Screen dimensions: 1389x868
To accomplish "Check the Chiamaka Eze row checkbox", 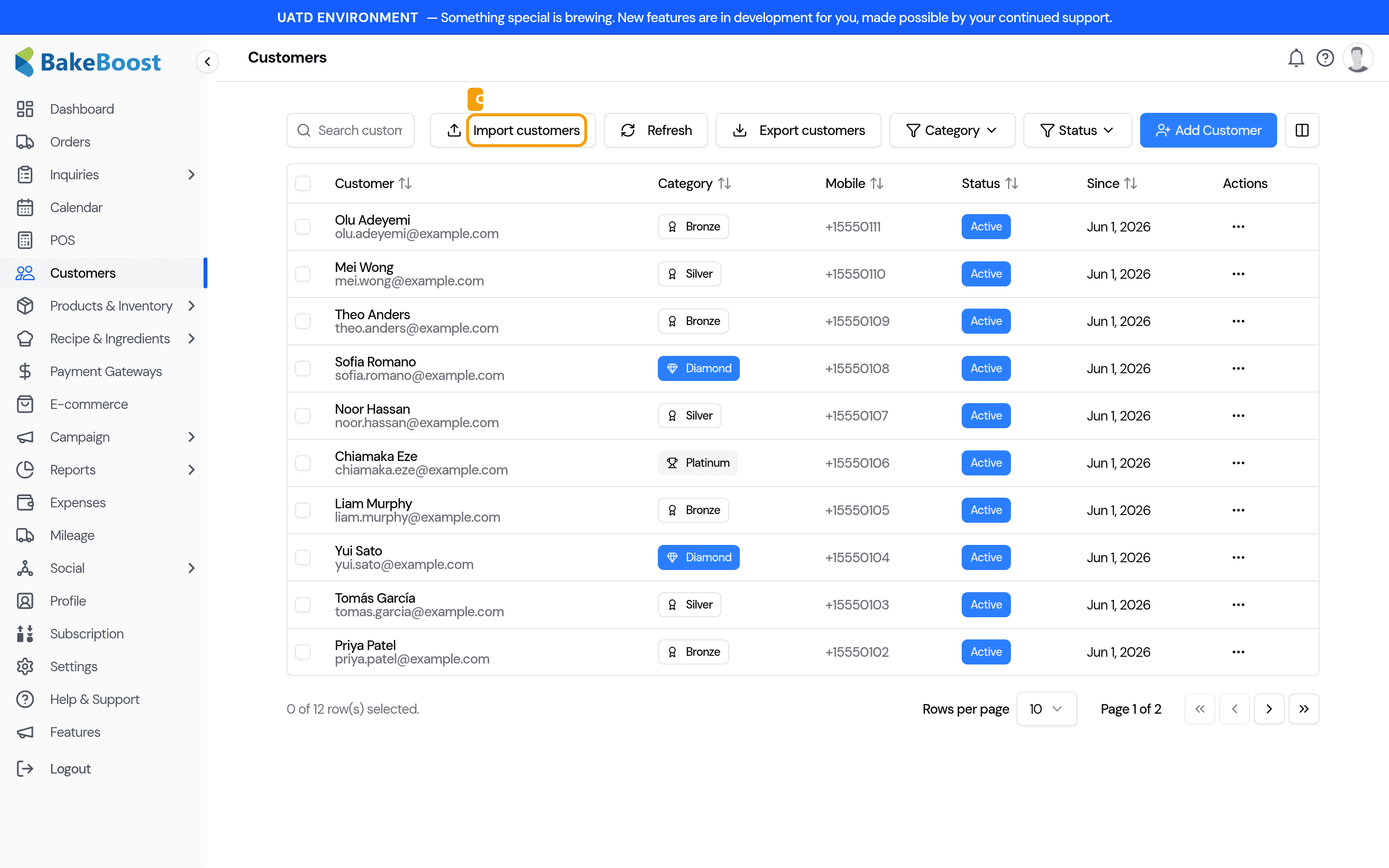I will pos(302,463).
